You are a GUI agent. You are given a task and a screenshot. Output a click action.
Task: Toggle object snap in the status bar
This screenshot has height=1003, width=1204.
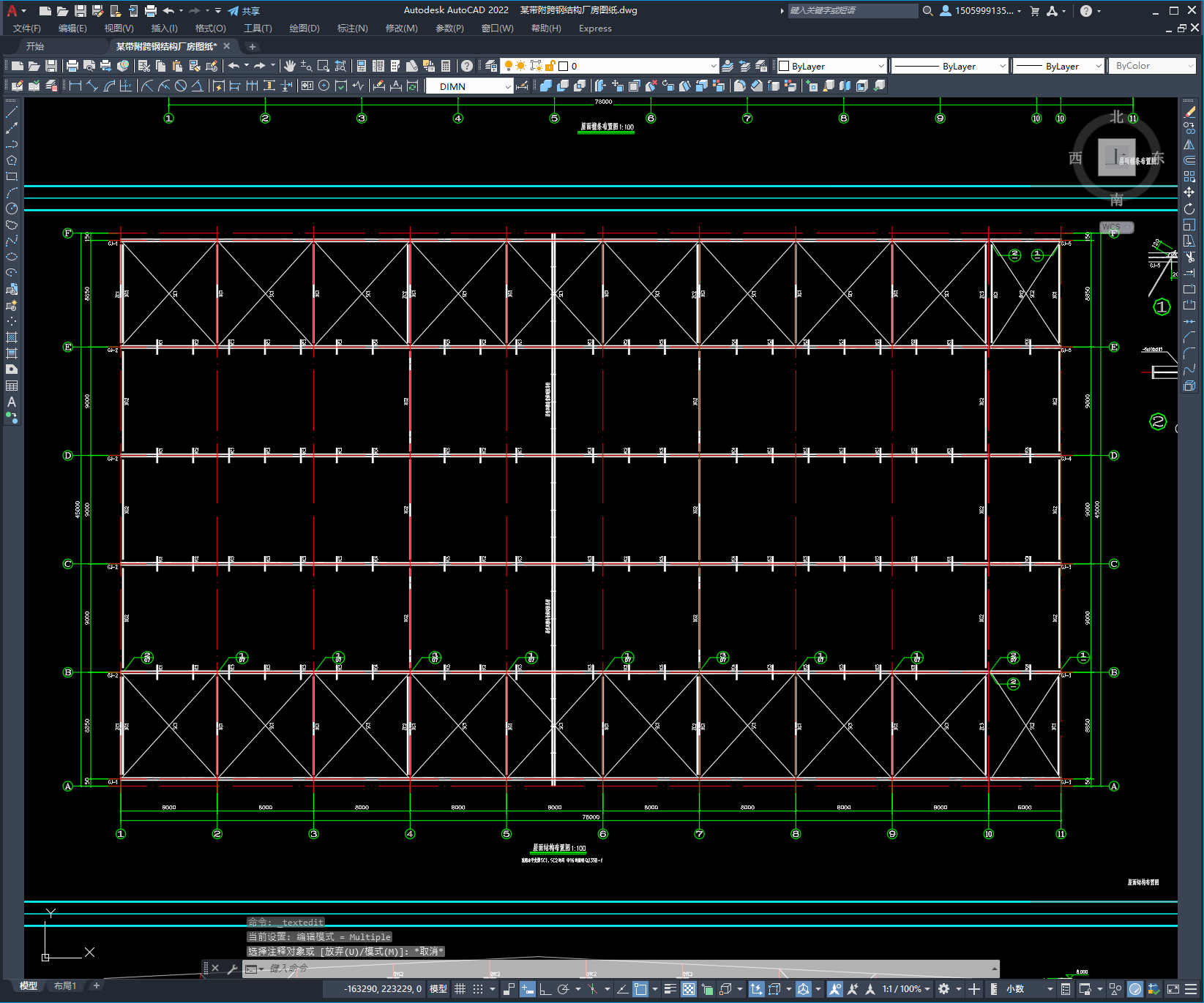coord(640,989)
